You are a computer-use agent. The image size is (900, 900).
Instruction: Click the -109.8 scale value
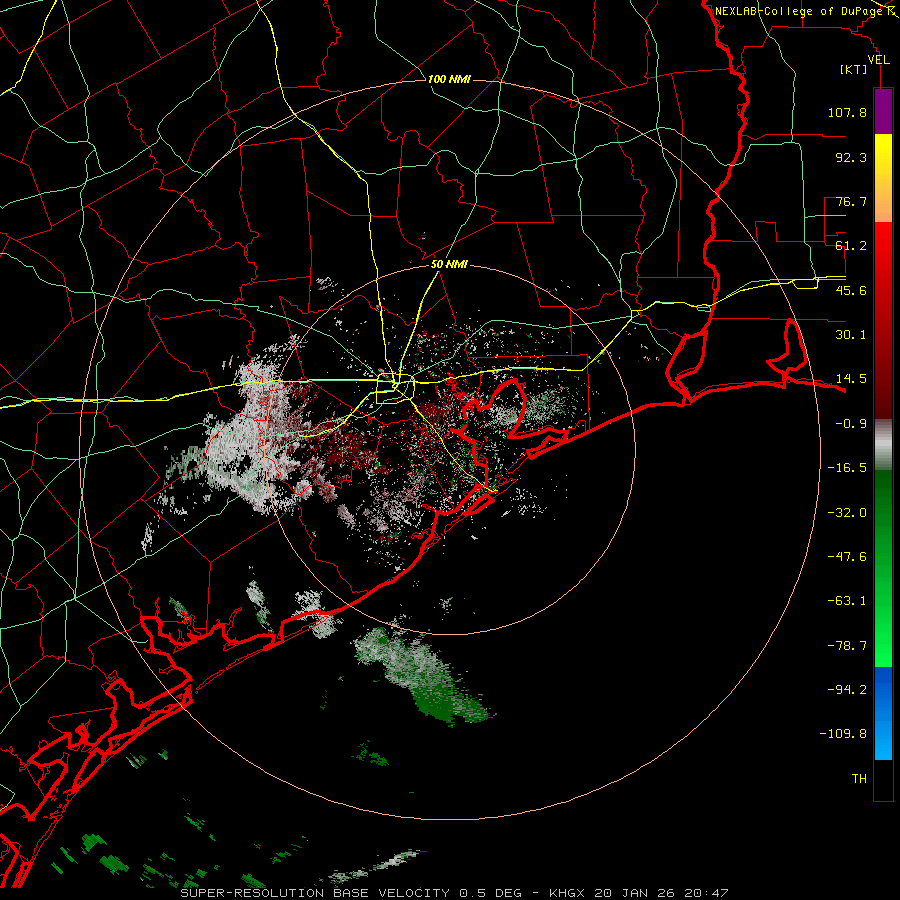pos(843,734)
